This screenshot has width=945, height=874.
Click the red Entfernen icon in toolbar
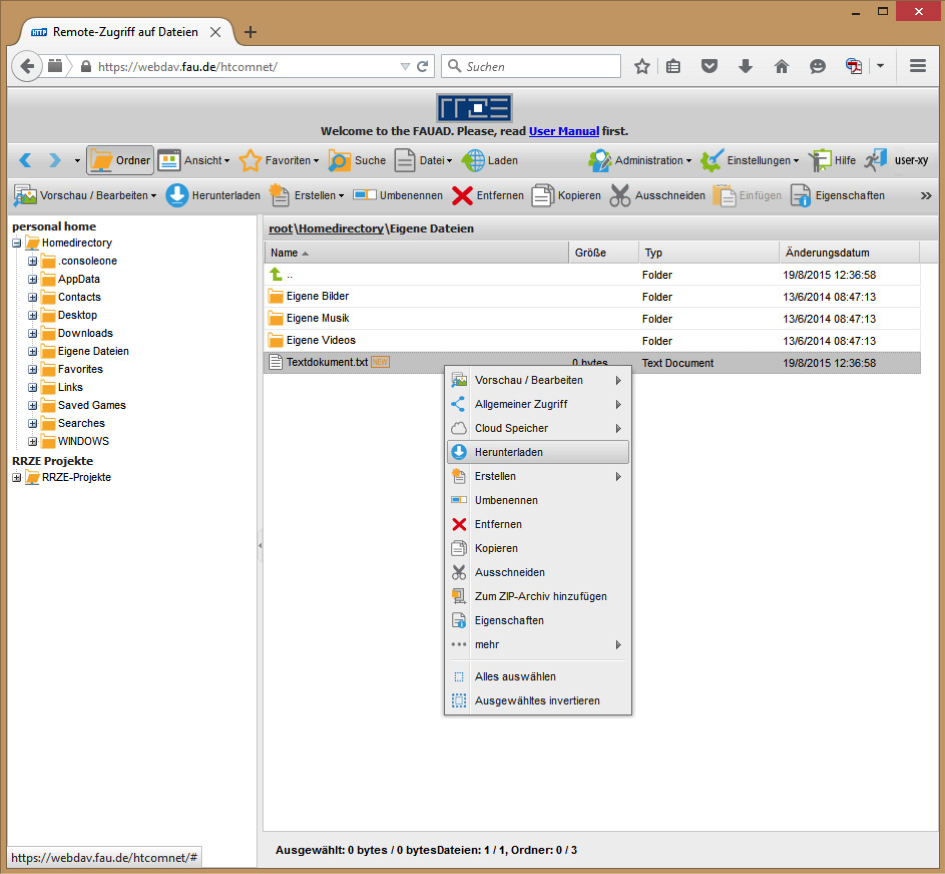[x=462, y=196]
